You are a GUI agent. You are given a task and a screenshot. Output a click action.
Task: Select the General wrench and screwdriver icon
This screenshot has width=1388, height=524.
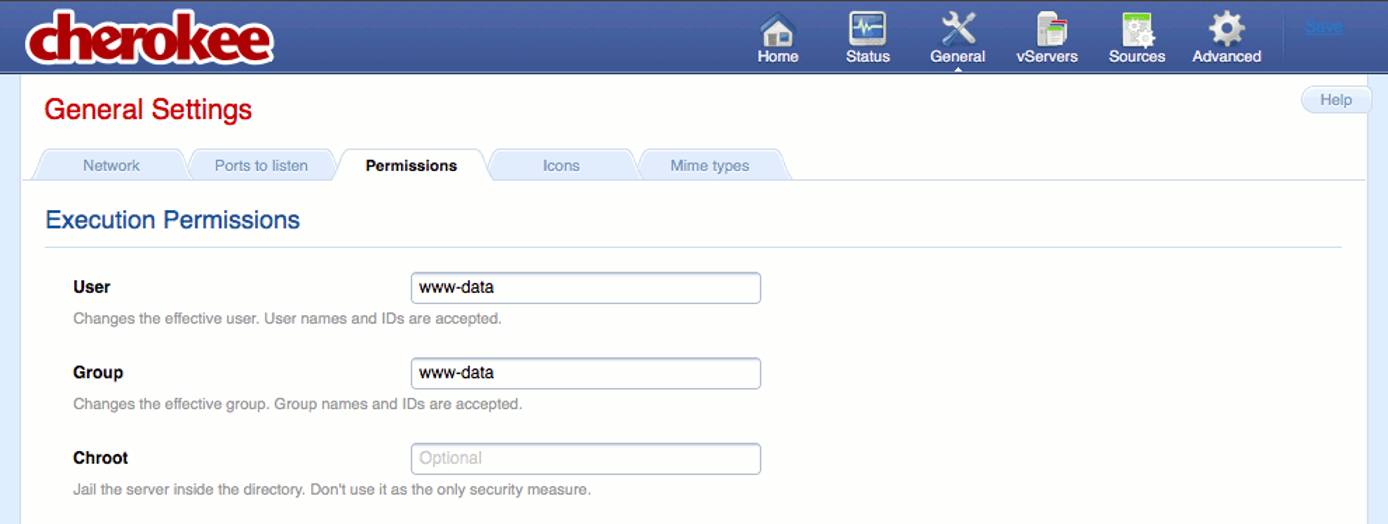coord(957,30)
